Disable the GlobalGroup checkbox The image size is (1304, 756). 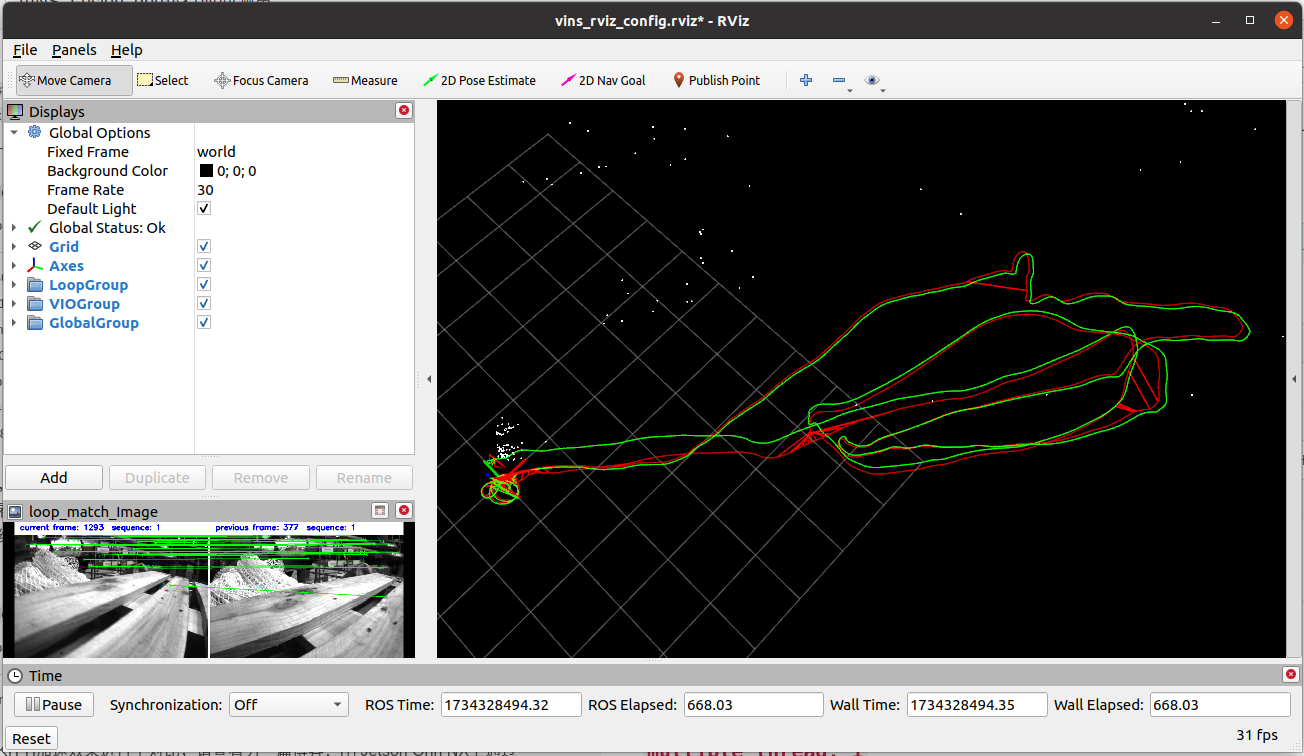[204, 322]
